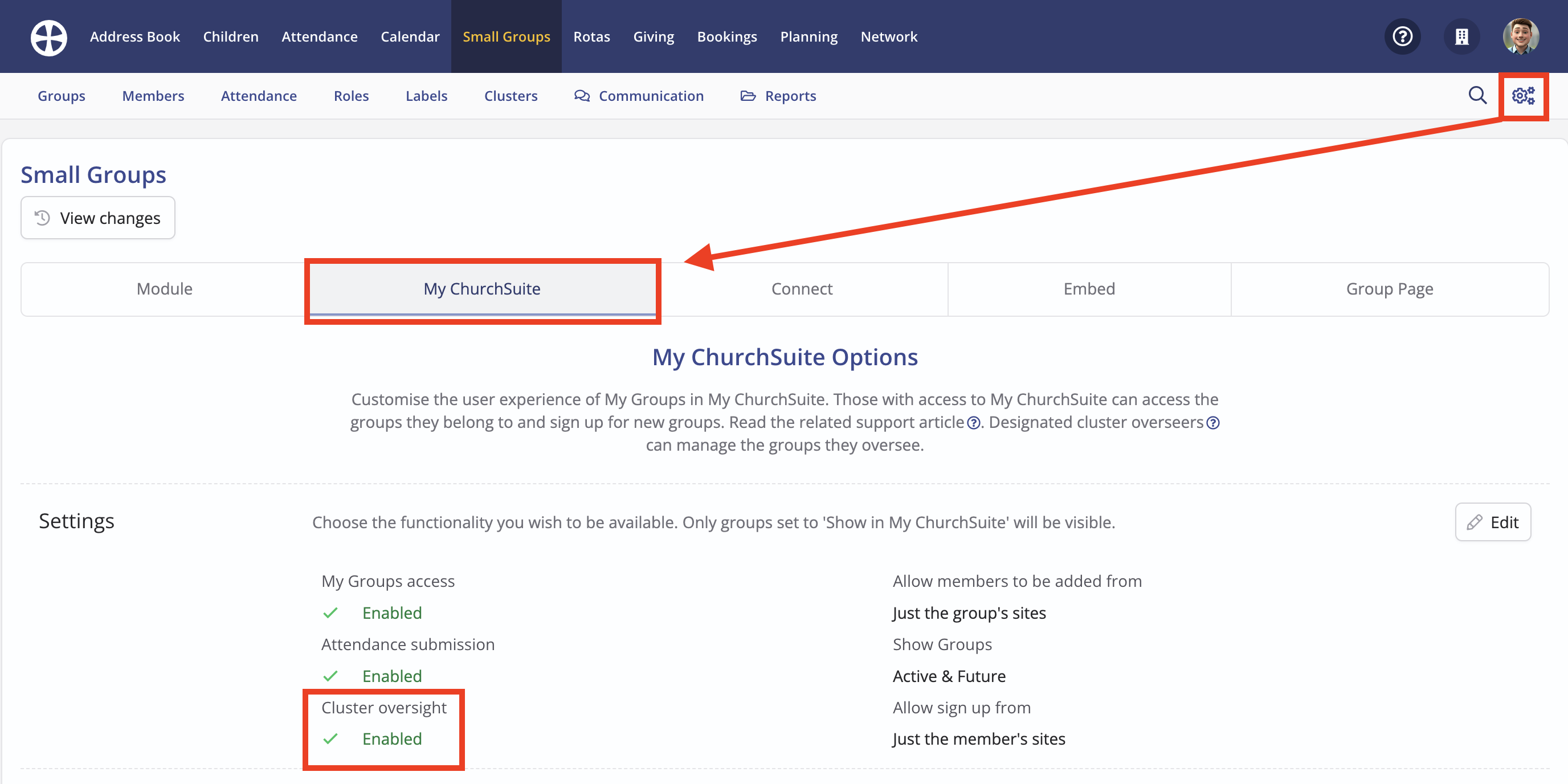The width and height of the screenshot is (1568, 784).
Task: Go to Groups section
Action: pos(62,96)
